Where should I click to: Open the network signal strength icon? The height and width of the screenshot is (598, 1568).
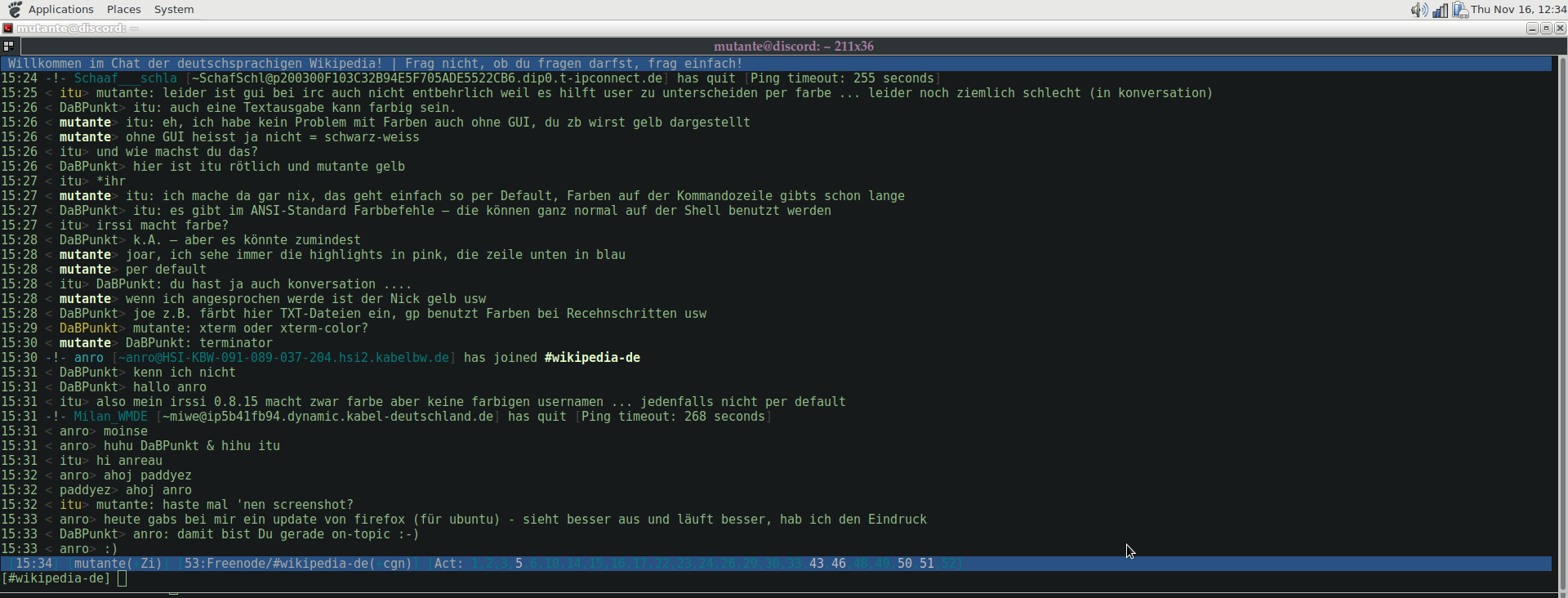click(x=1441, y=10)
